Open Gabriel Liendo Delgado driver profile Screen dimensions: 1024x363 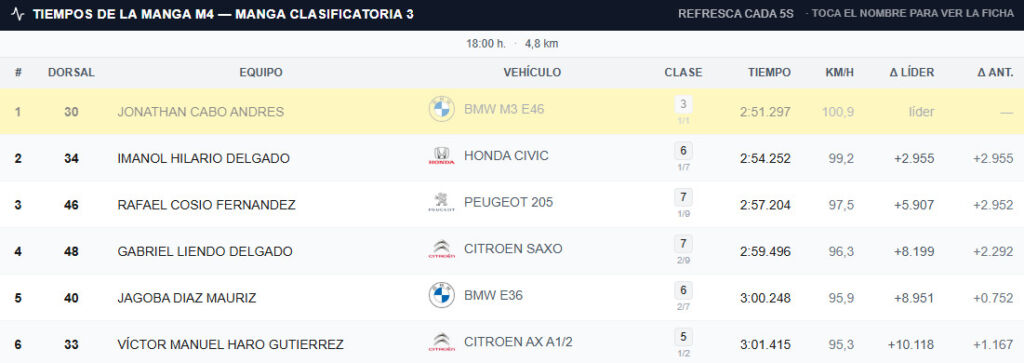204,251
